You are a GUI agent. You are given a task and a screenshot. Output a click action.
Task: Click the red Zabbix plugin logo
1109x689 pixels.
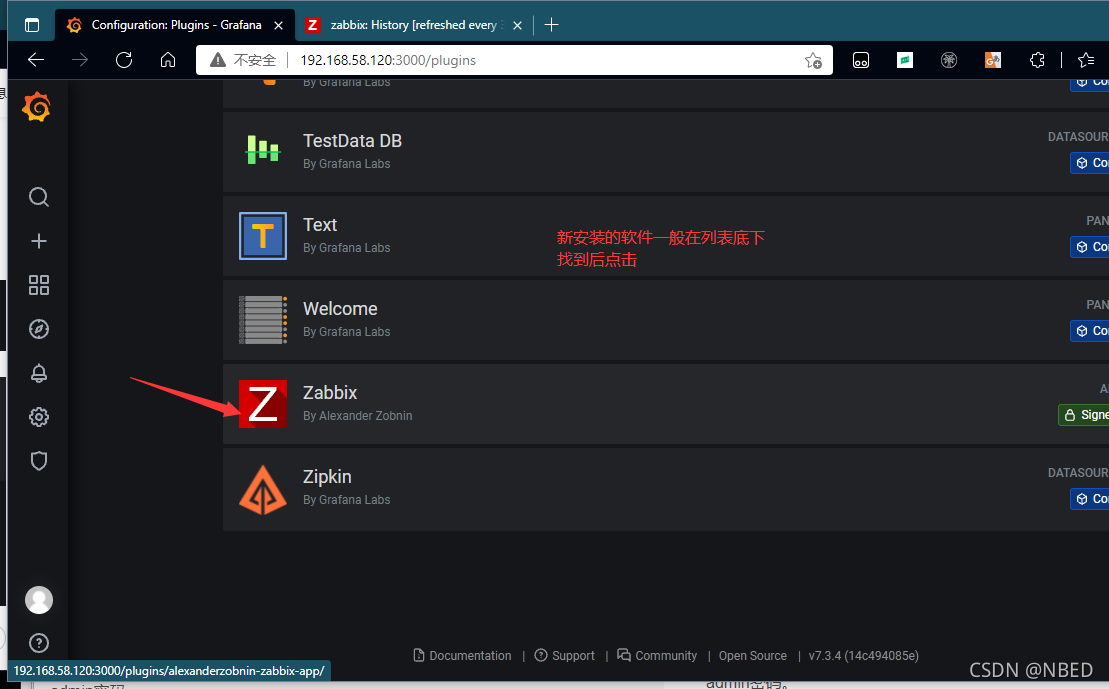pos(263,404)
